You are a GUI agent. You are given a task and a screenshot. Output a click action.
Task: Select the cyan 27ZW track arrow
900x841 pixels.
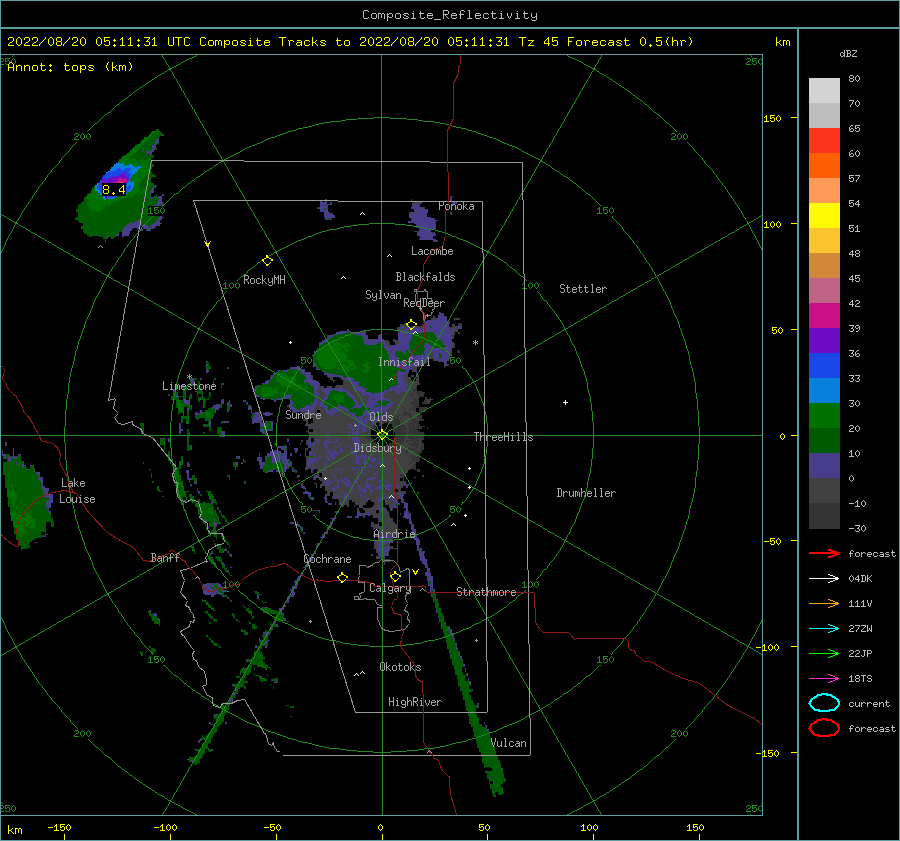824,629
